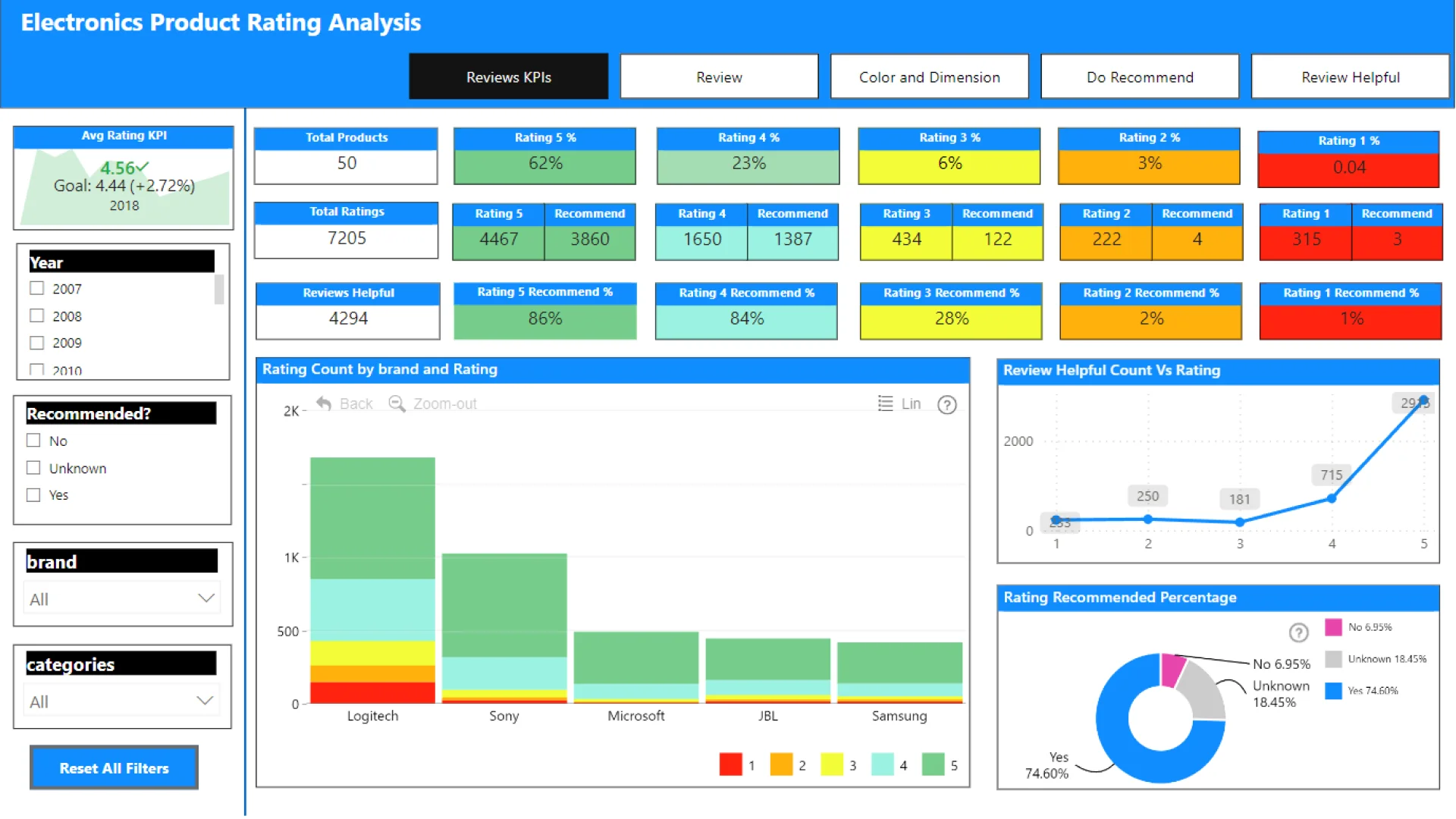This screenshot has width=1456, height=819.
Task: Click the Zoom-out magnifier icon
Action: [x=397, y=403]
